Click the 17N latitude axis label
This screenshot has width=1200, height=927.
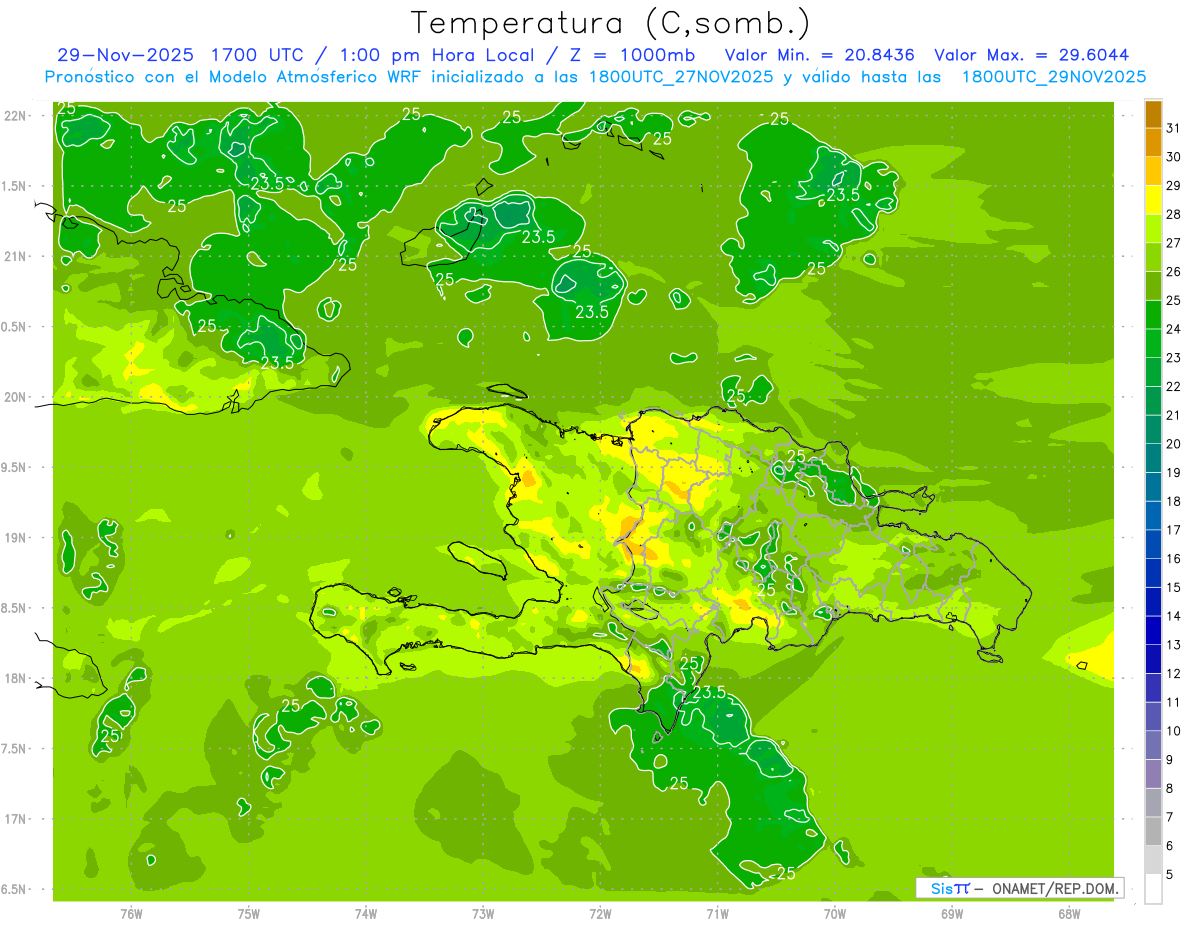point(17,819)
